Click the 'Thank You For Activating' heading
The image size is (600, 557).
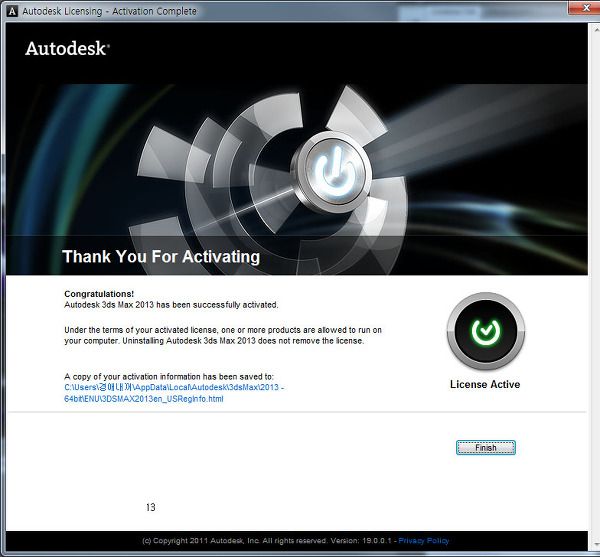pyautogui.click(x=161, y=256)
